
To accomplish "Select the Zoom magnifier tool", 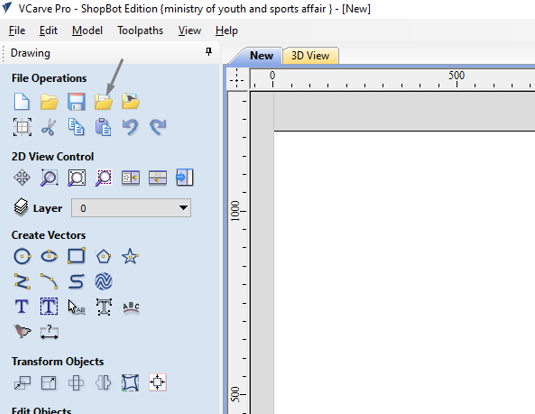I will [49, 178].
